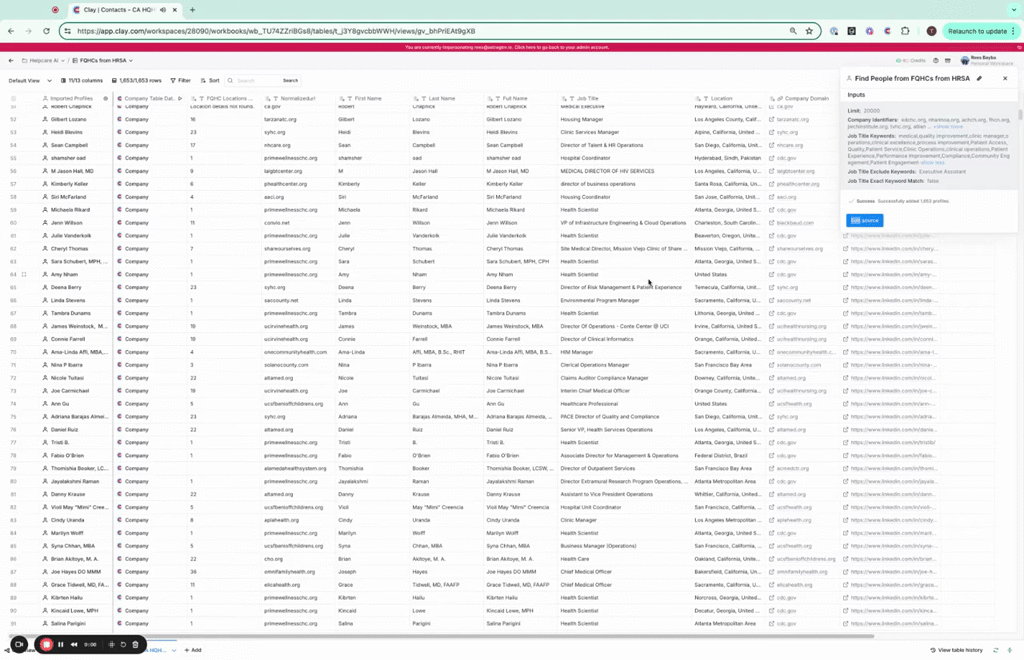1024x660 pixels.
Task: Open the Sort options
Action: pyautogui.click(x=210, y=80)
